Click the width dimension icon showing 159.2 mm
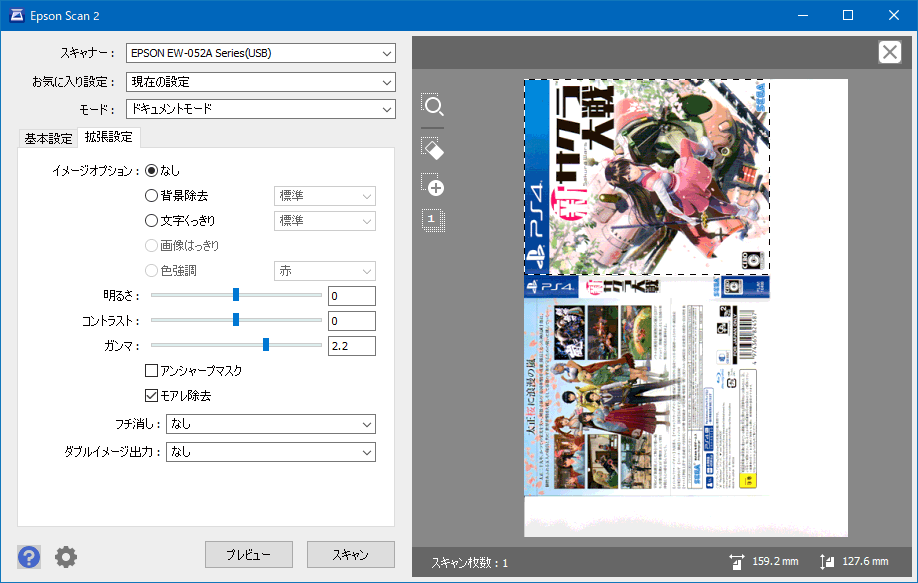918x583 pixels. (736, 562)
